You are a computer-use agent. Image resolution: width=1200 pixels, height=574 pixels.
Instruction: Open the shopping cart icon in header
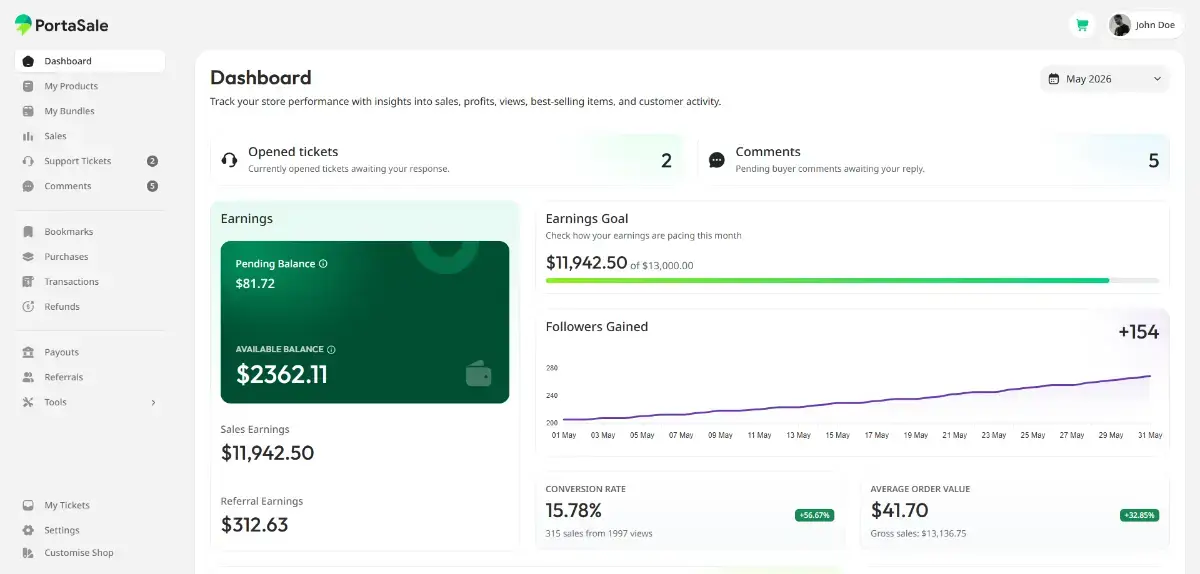pos(1081,25)
